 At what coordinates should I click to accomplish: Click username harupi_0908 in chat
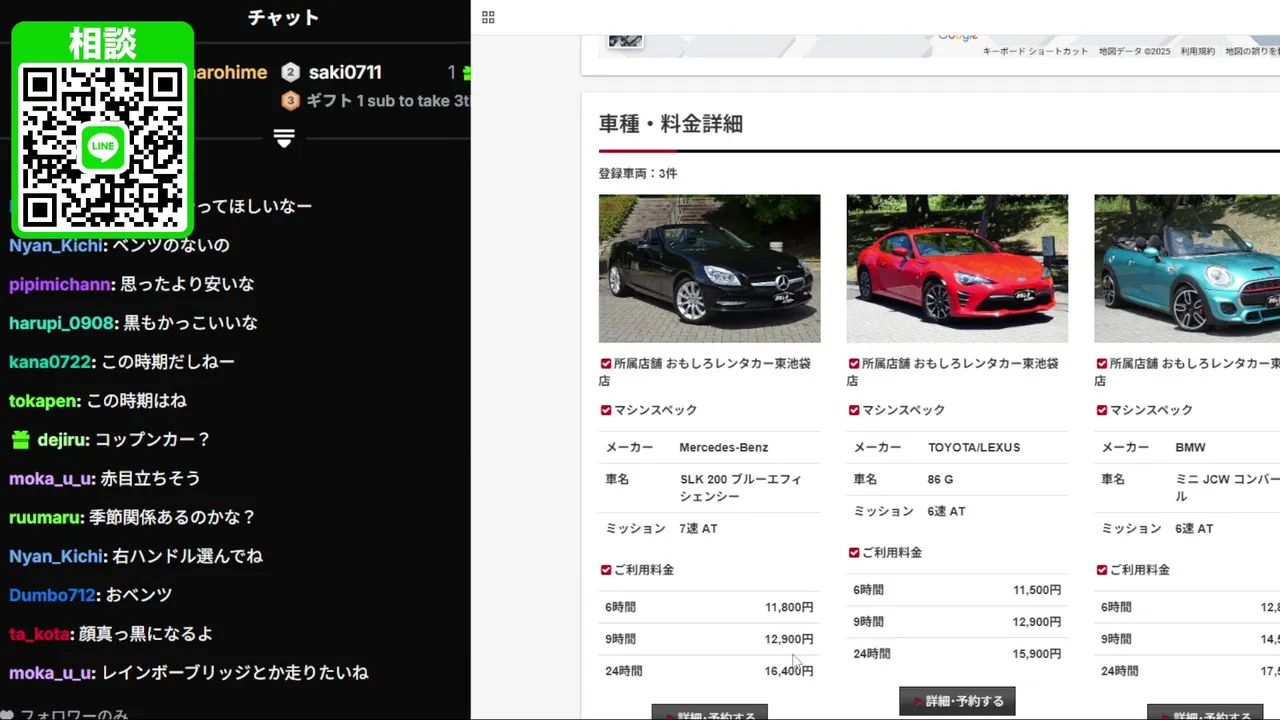coord(61,323)
